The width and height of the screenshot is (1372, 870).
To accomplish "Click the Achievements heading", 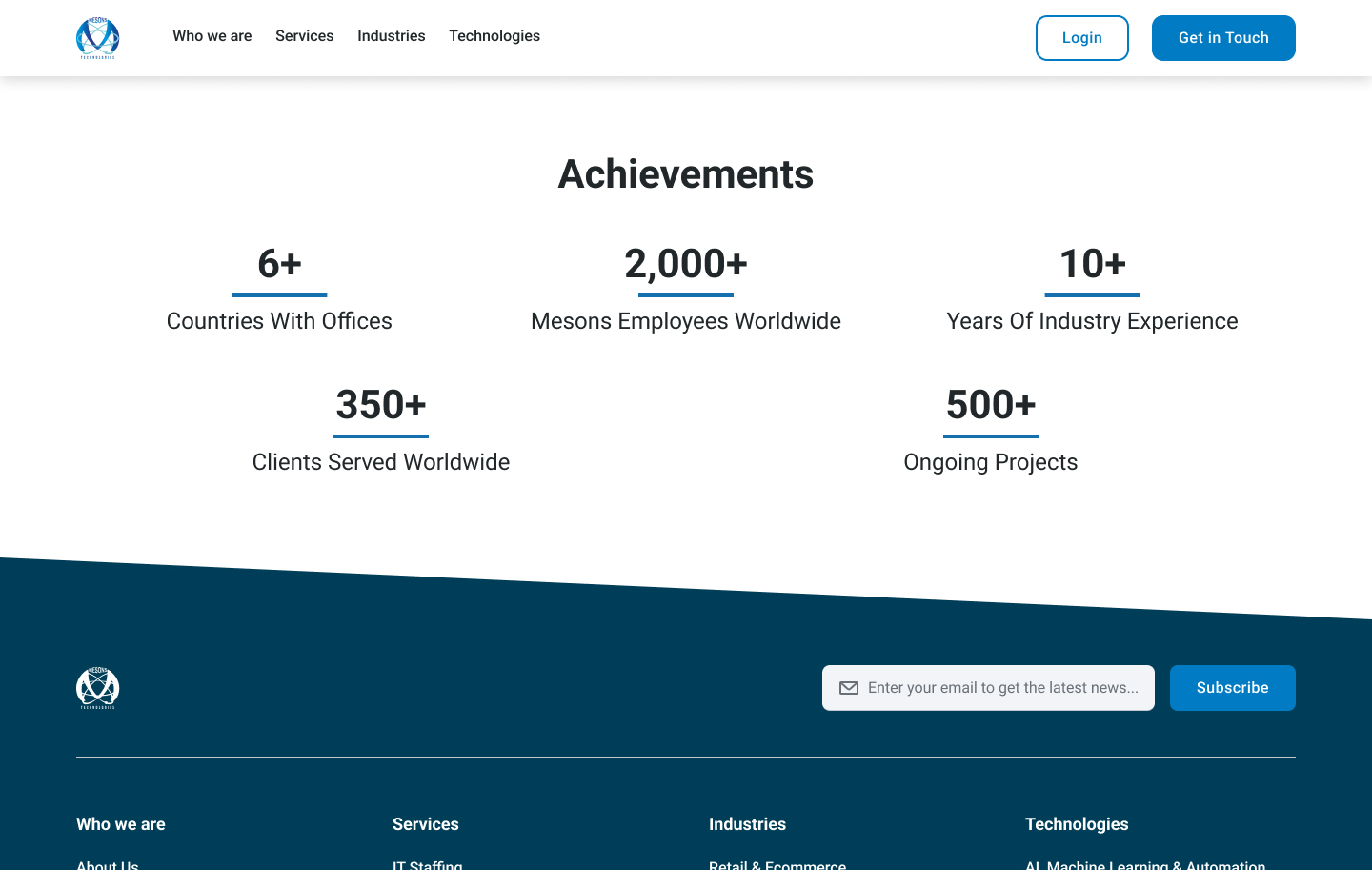I will [x=686, y=174].
